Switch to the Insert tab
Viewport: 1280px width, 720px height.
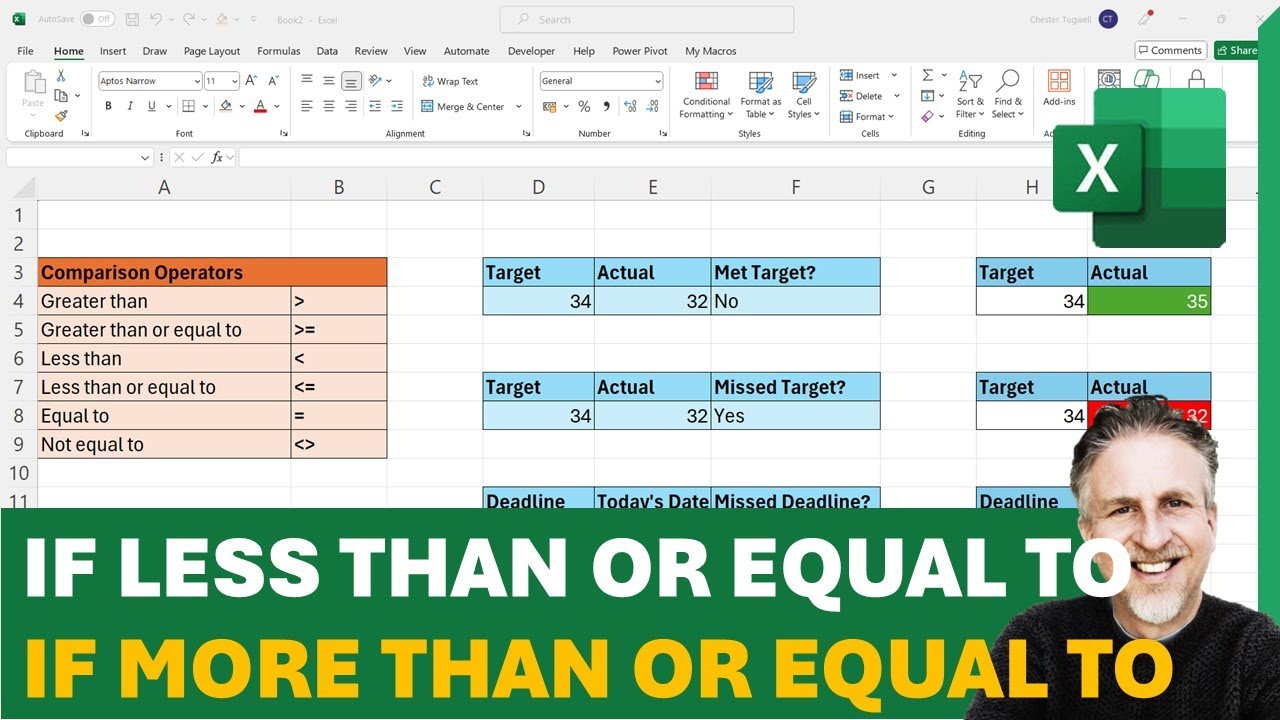113,51
